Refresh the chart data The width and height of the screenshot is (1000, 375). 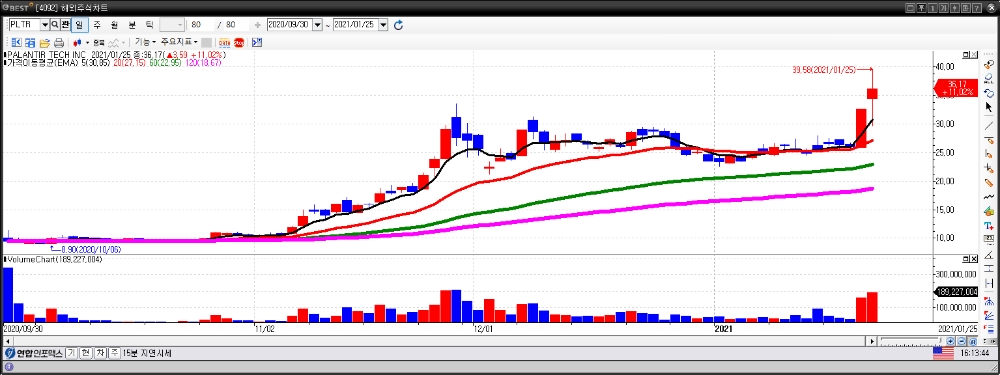click(x=399, y=25)
